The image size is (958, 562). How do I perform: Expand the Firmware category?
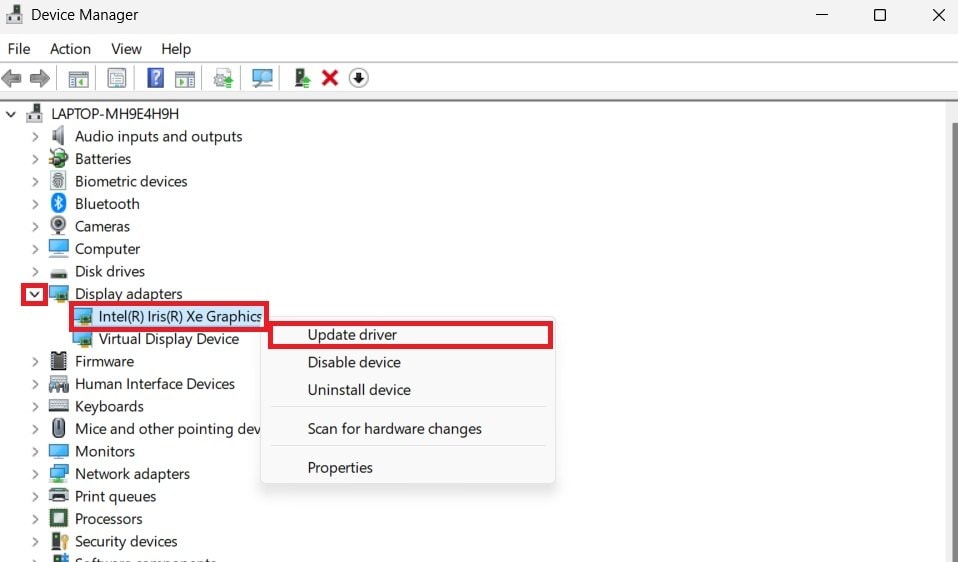[35, 362]
